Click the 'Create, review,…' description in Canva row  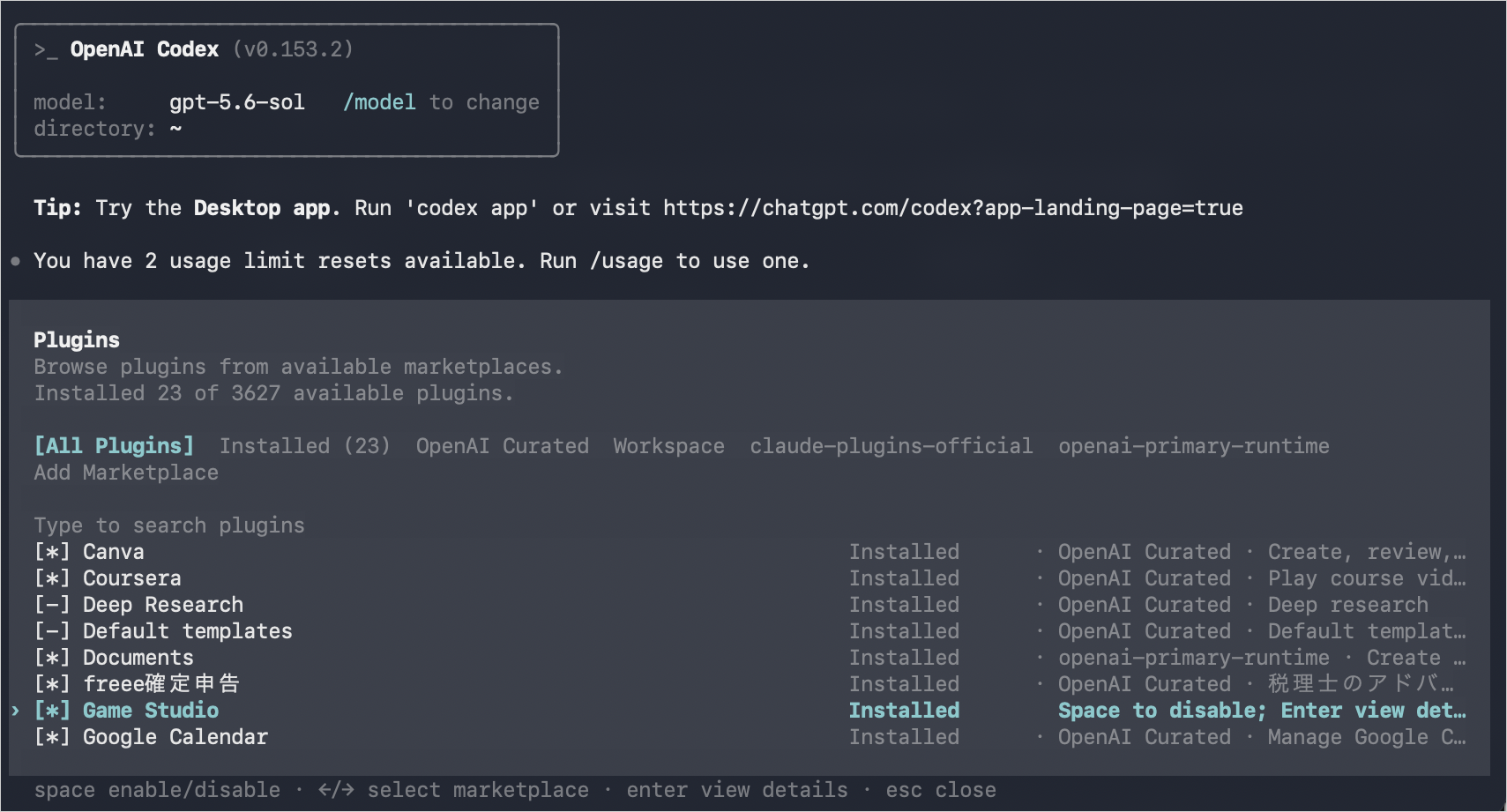(x=1367, y=552)
